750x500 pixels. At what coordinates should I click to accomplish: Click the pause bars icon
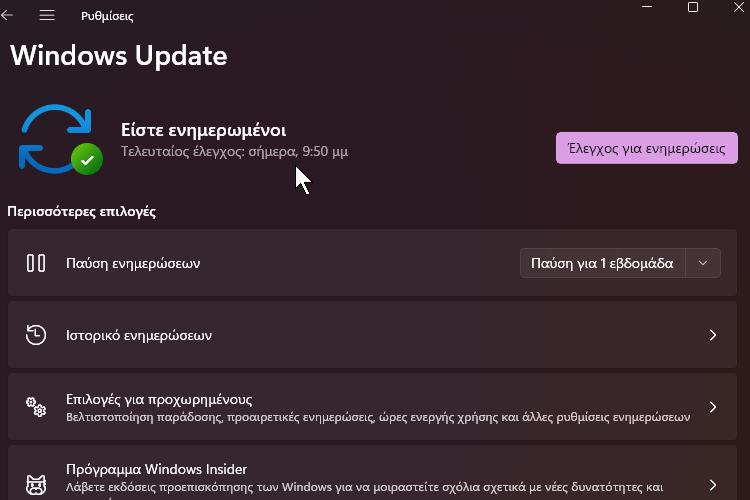point(36,263)
